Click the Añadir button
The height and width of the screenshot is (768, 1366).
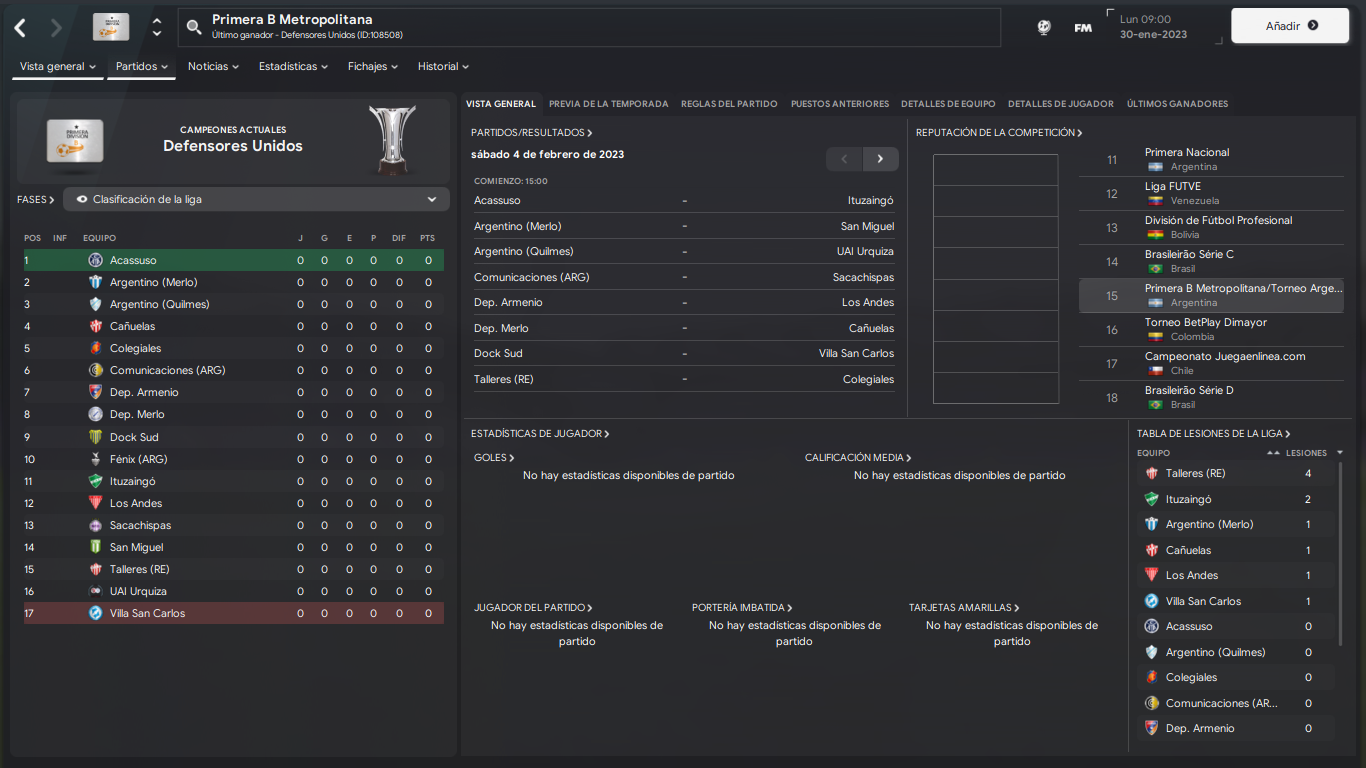click(x=1291, y=26)
